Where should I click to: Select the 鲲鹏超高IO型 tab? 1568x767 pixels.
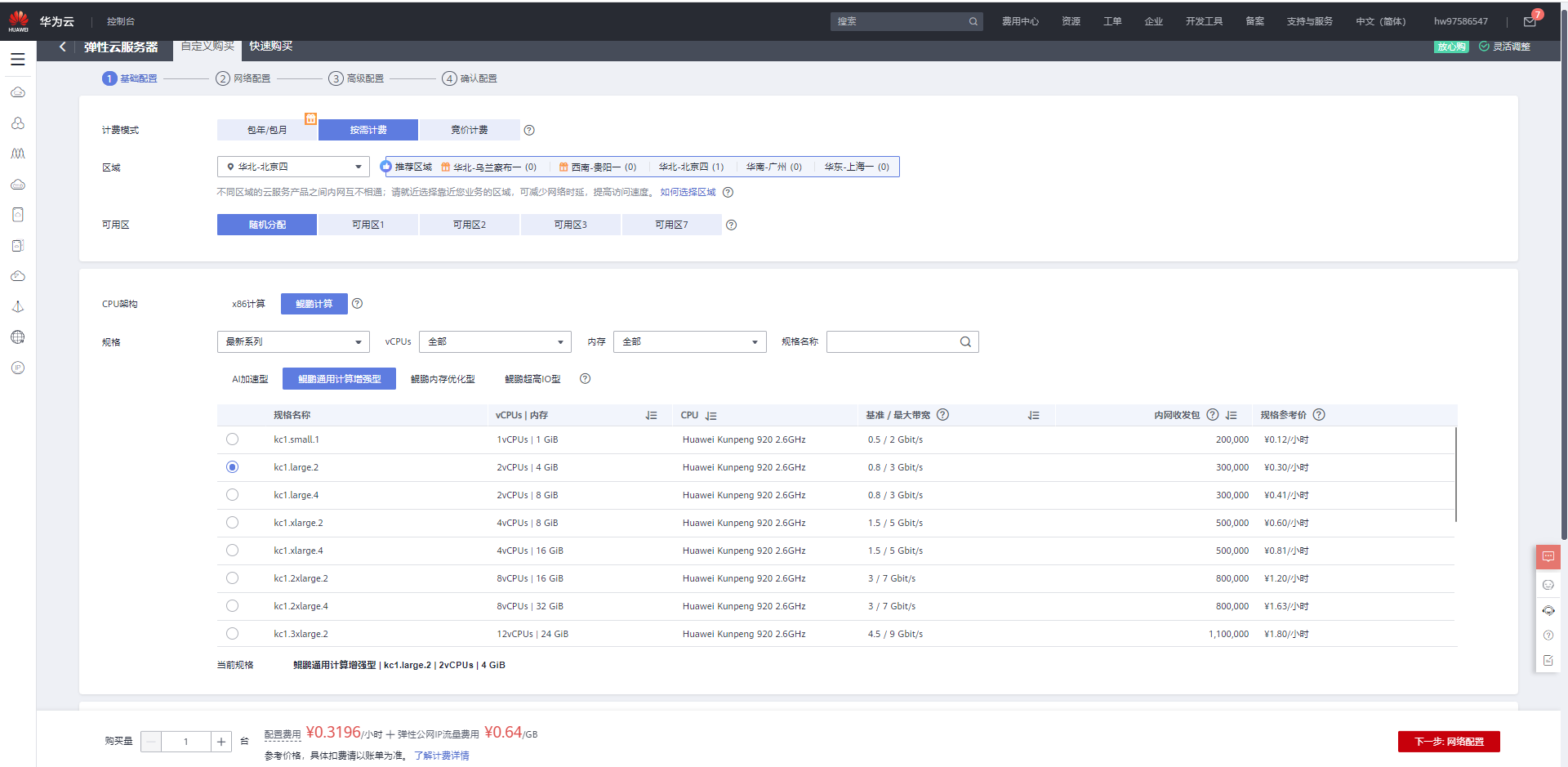tap(532, 379)
